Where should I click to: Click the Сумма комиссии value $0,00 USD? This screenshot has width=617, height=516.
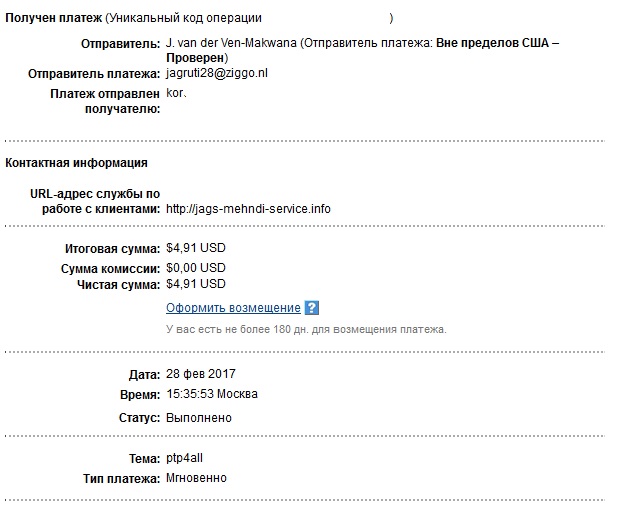pos(196,268)
